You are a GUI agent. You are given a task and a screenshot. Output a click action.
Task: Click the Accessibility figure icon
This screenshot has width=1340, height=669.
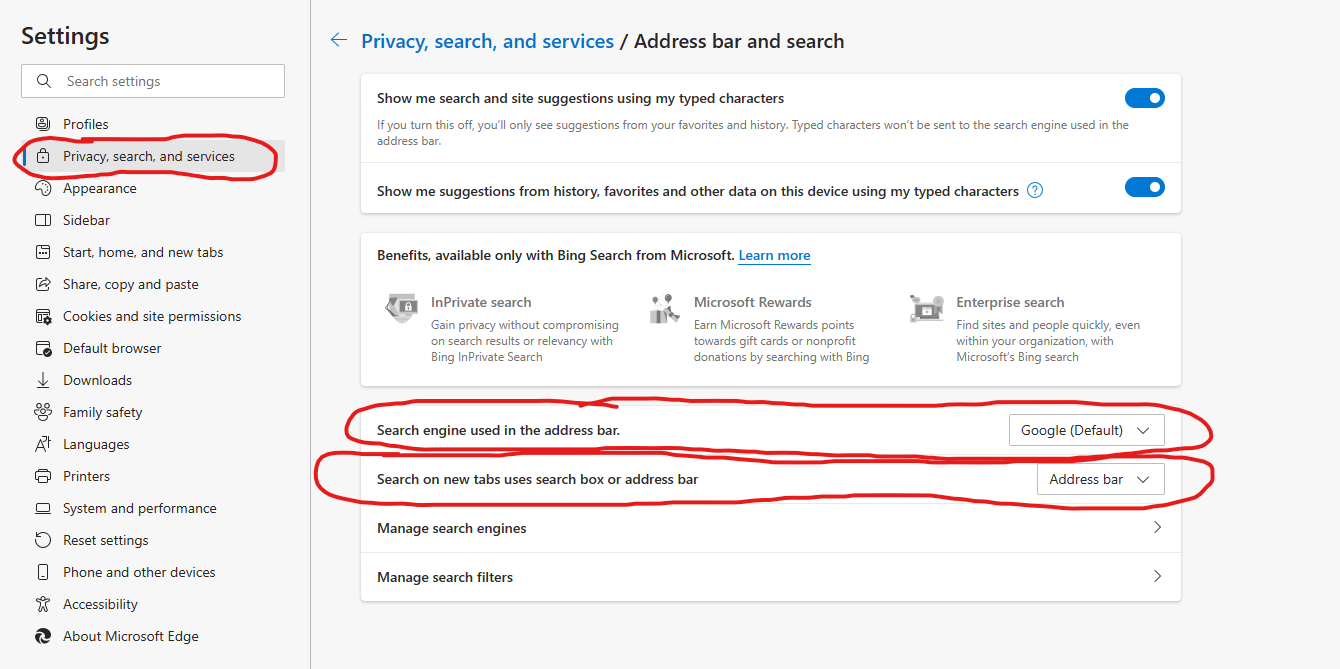point(43,604)
